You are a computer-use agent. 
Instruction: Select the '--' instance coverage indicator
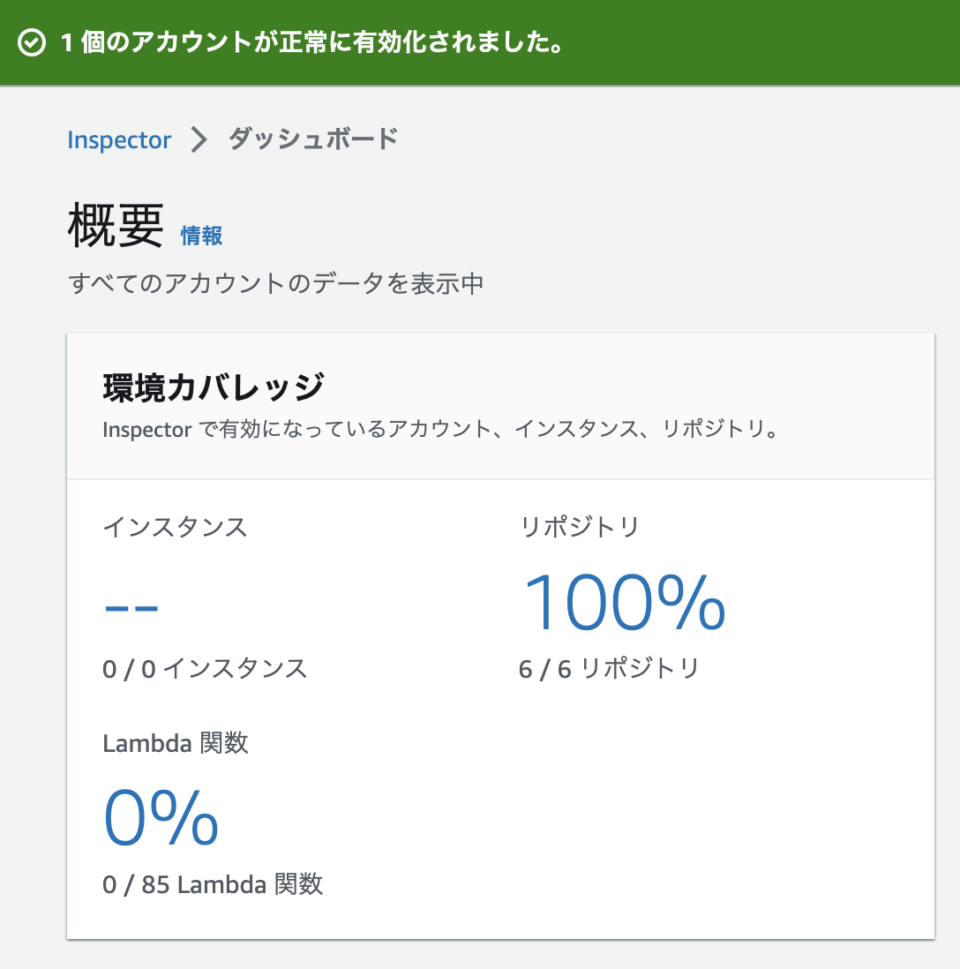click(133, 605)
